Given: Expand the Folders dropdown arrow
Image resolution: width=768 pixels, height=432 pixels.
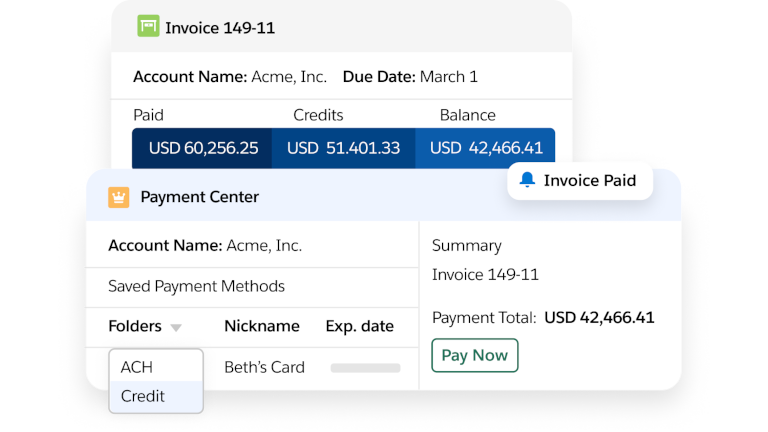Looking at the screenshot, I should click(x=176, y=327).
